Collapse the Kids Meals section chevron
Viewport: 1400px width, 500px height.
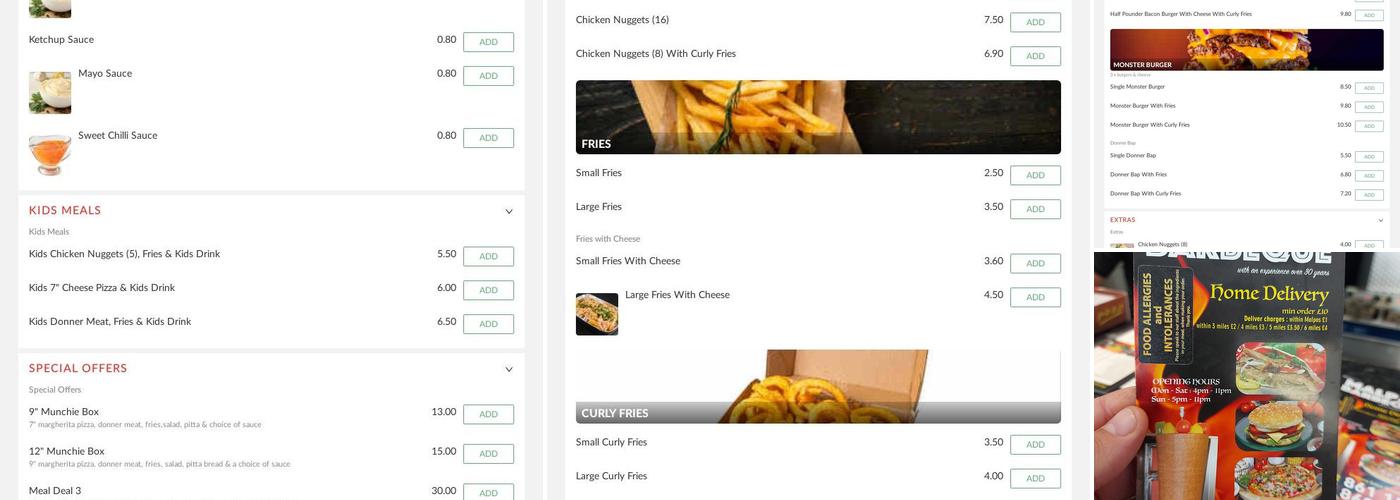(509, 212)
